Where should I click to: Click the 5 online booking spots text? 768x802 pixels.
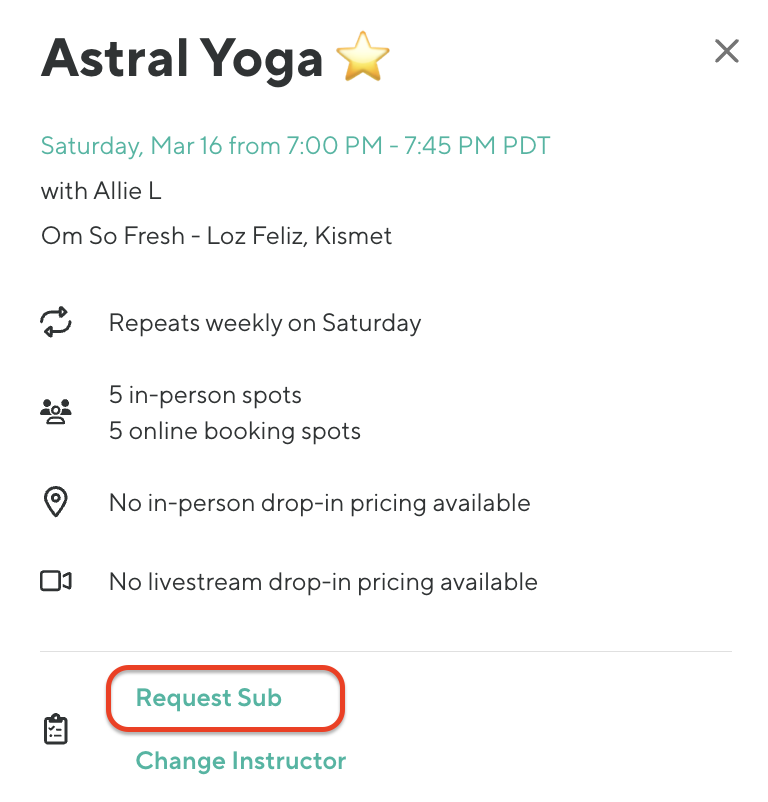coord(235,432)
